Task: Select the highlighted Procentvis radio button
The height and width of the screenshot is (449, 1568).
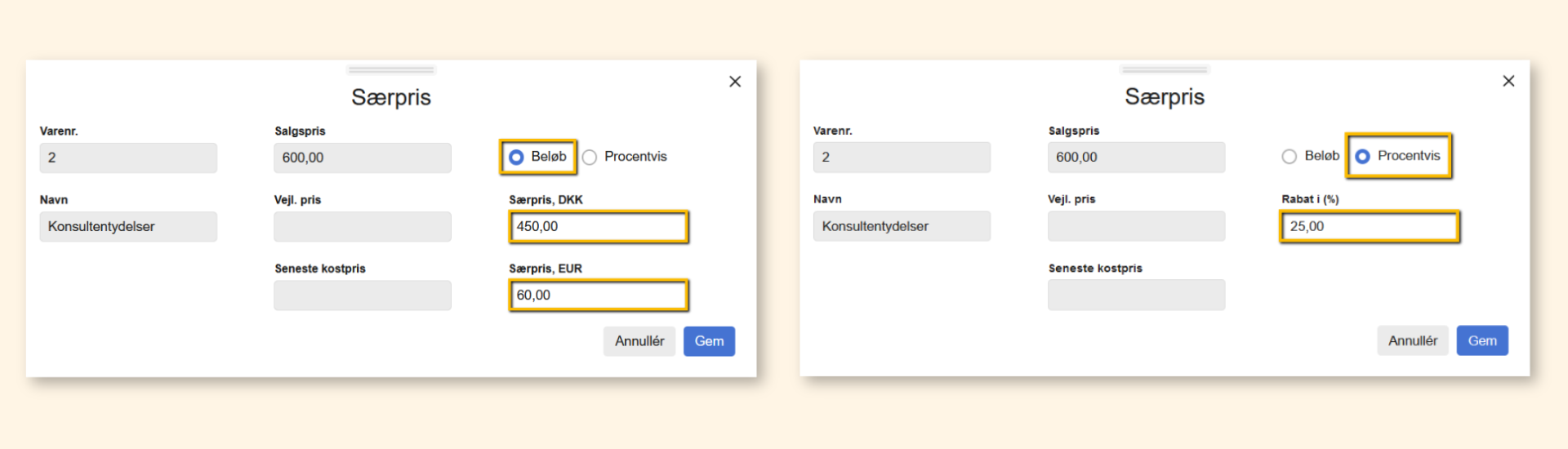Action: (1363, 156)
